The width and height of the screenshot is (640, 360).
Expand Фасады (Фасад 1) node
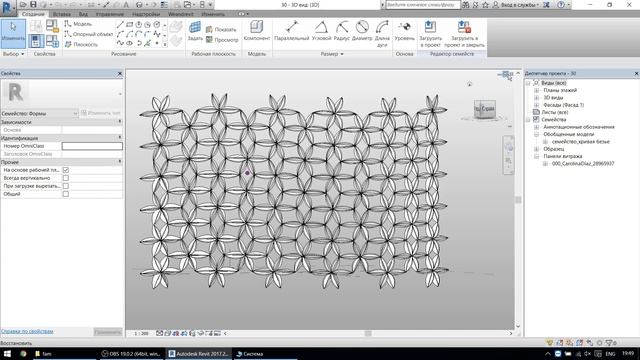pos(536,105)
